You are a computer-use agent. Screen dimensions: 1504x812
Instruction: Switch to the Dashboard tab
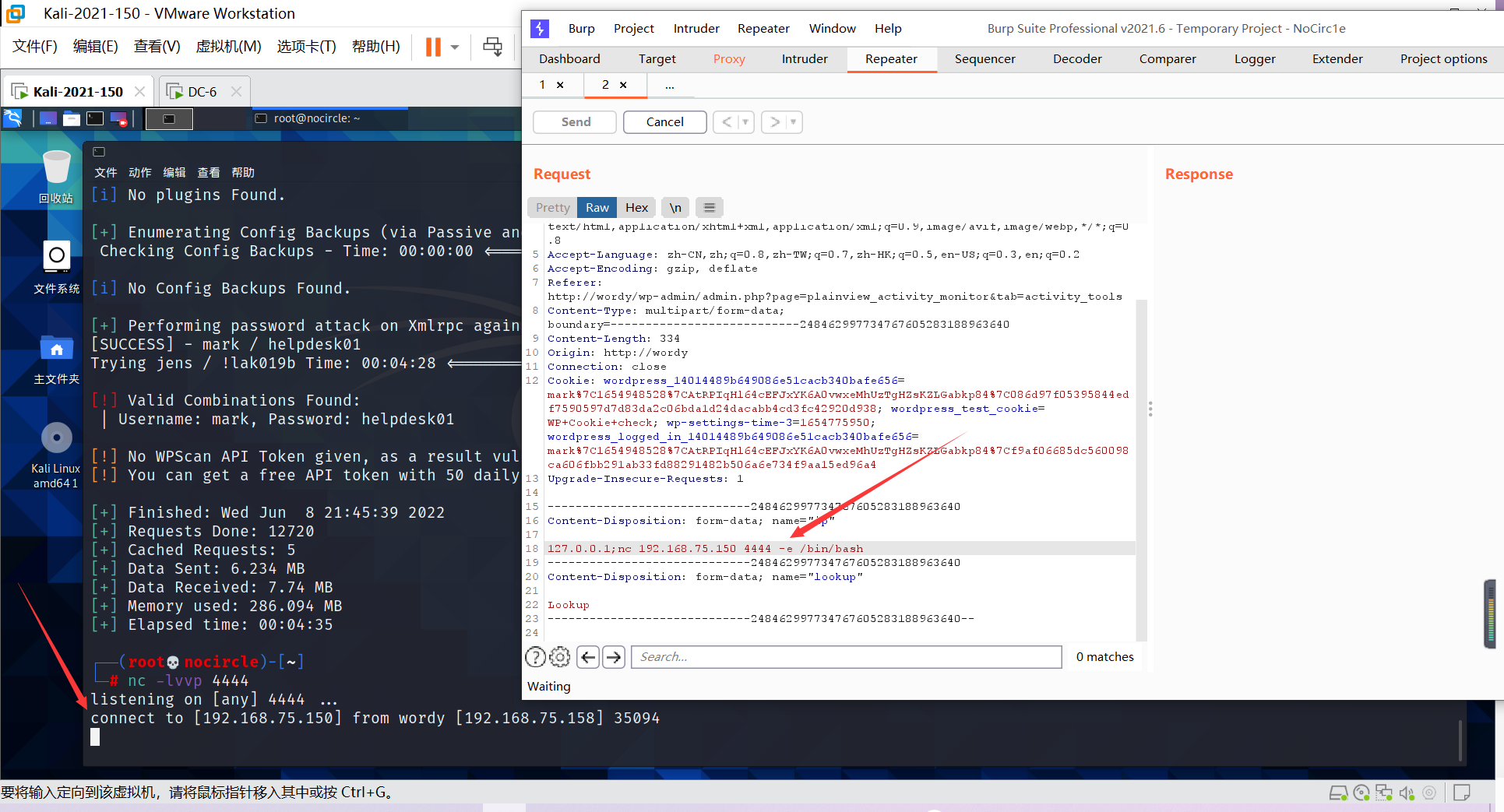(x=569, y=59)
